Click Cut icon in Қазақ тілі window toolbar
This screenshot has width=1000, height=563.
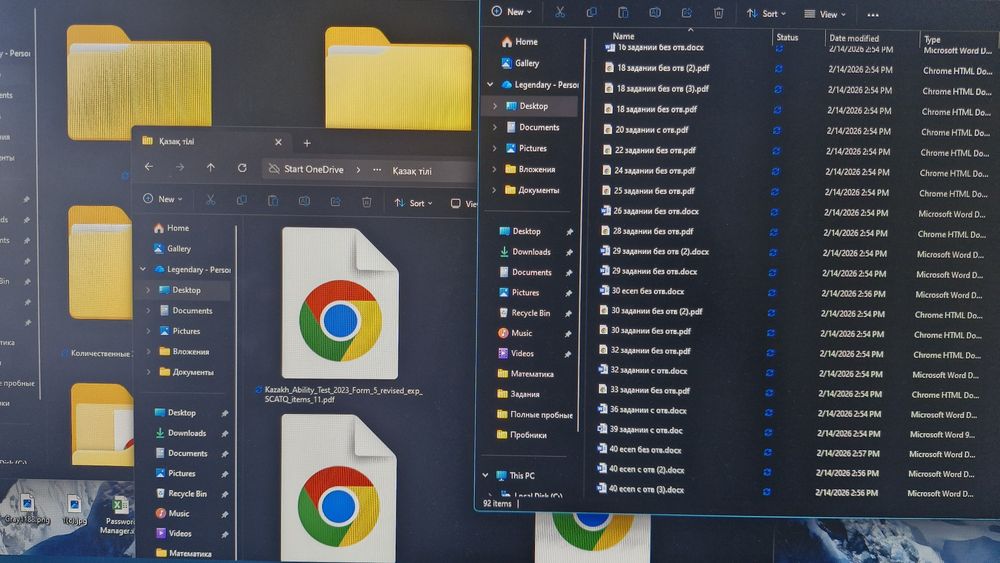[x=210, y=200]
